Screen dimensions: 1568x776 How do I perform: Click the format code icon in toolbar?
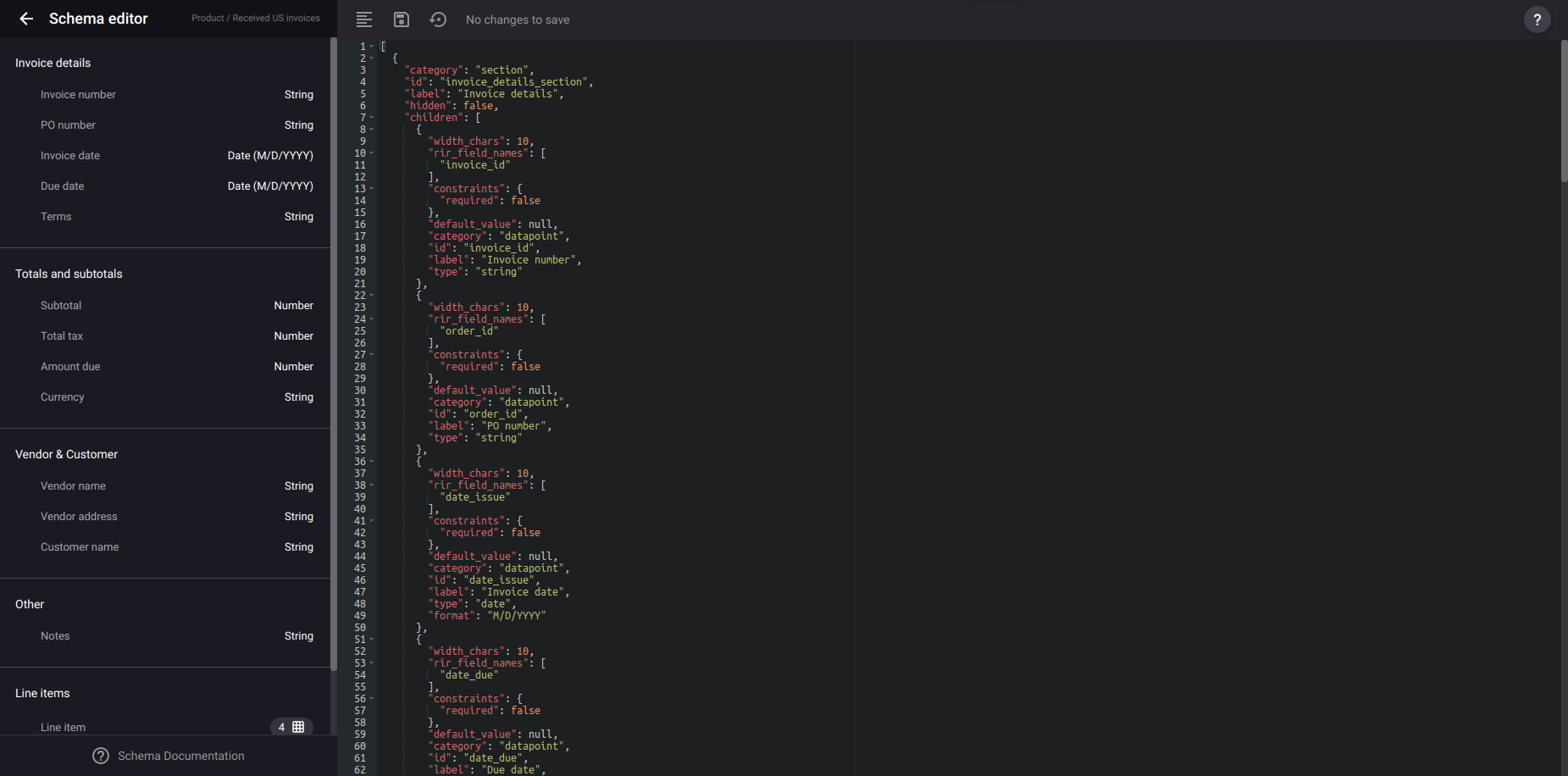point(364,19)
